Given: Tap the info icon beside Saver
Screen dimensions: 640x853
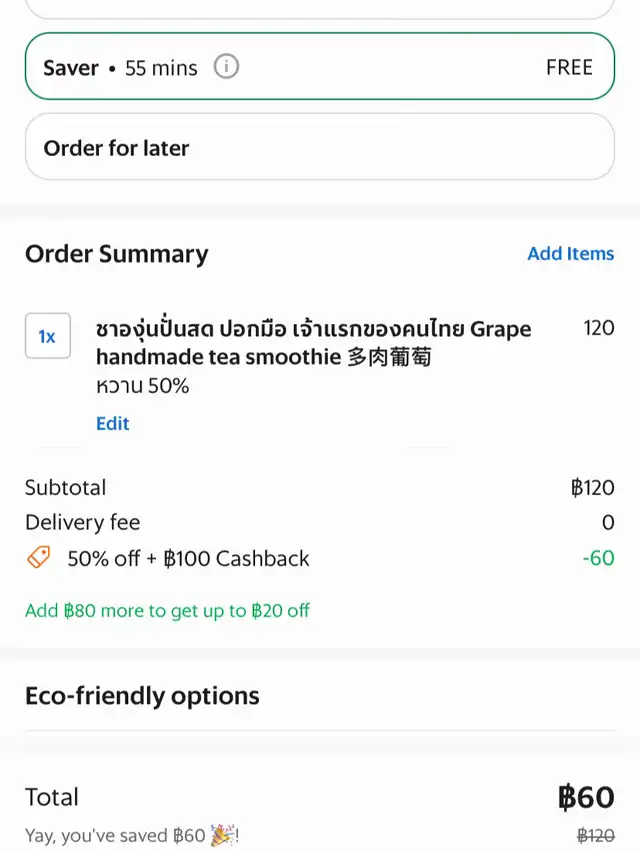Looking at the screenshot, I should tap(226, 68).
